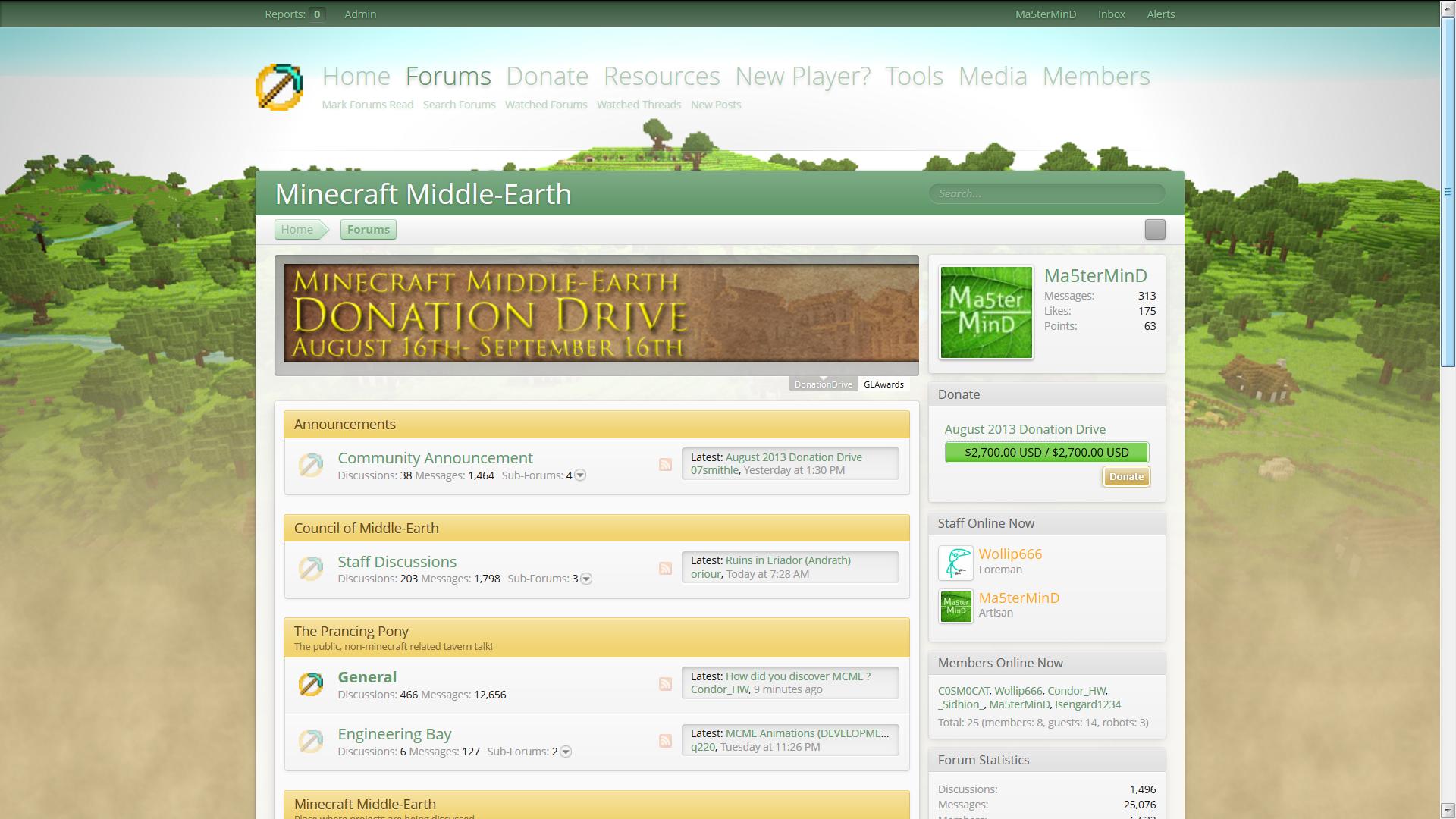The height and width of the screenshot is (819, 1456).
Task: Expand Staff Discussions sub-forums dropdown
Action: point(586,579)
